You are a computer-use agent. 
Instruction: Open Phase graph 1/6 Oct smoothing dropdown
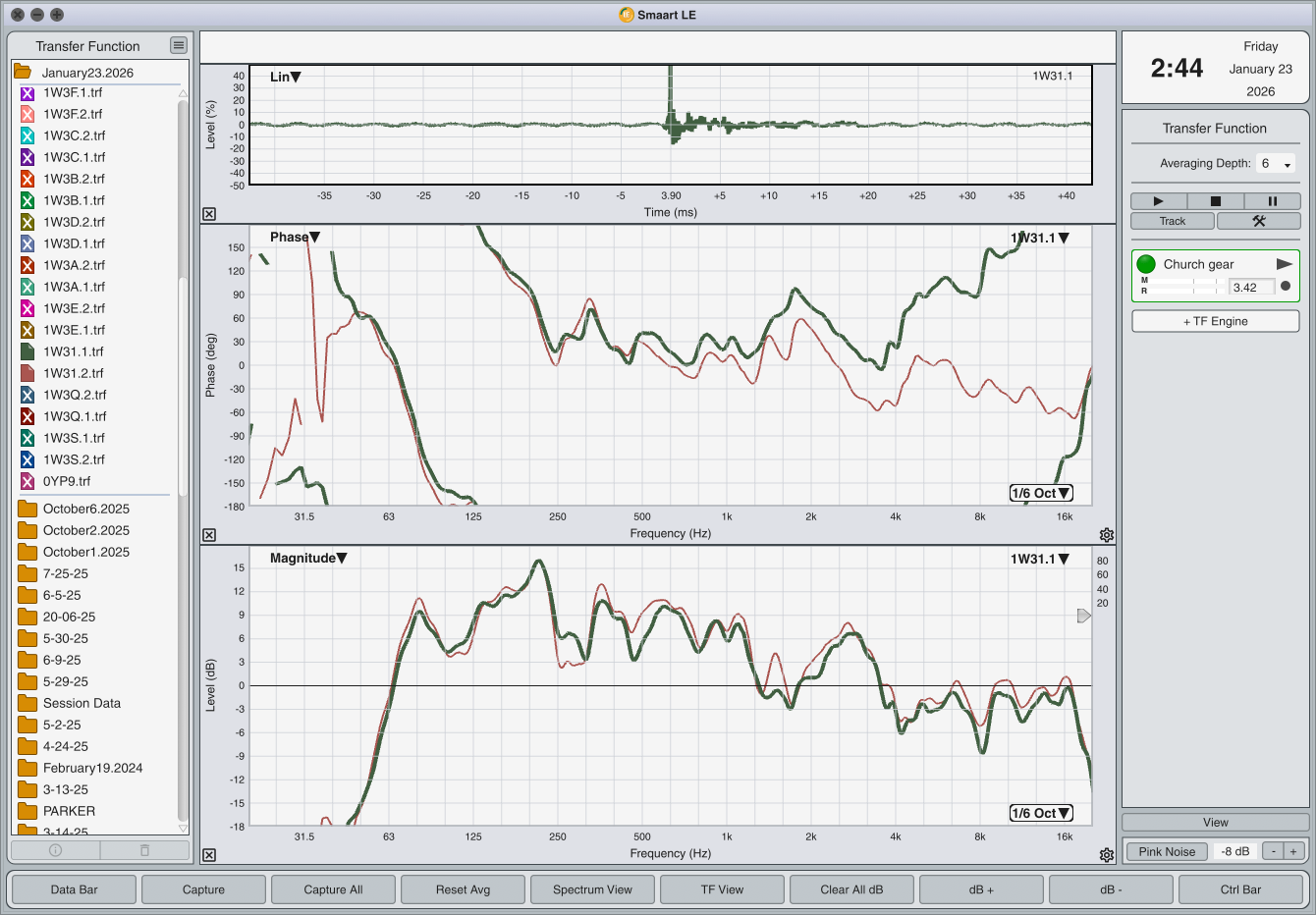pyautogui.click(x=1041, y=493)
